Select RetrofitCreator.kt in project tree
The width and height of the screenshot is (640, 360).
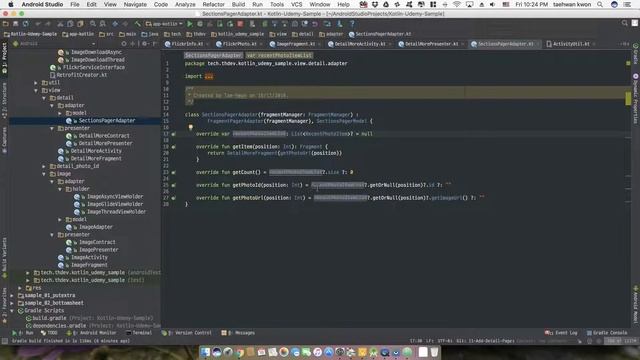[x=81, y=75]
